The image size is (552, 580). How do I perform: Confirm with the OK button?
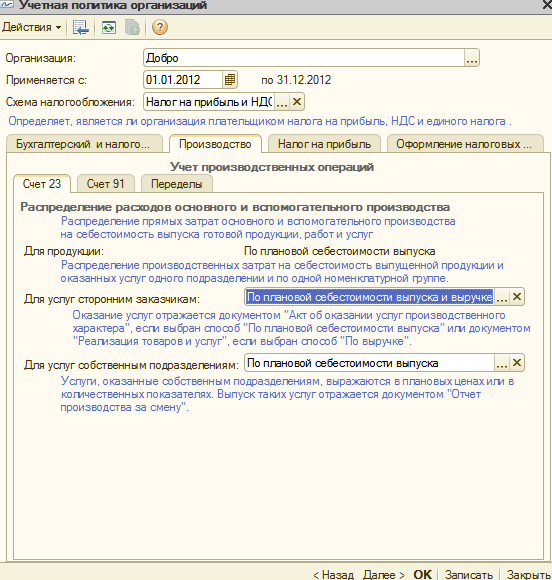(423, 574)
